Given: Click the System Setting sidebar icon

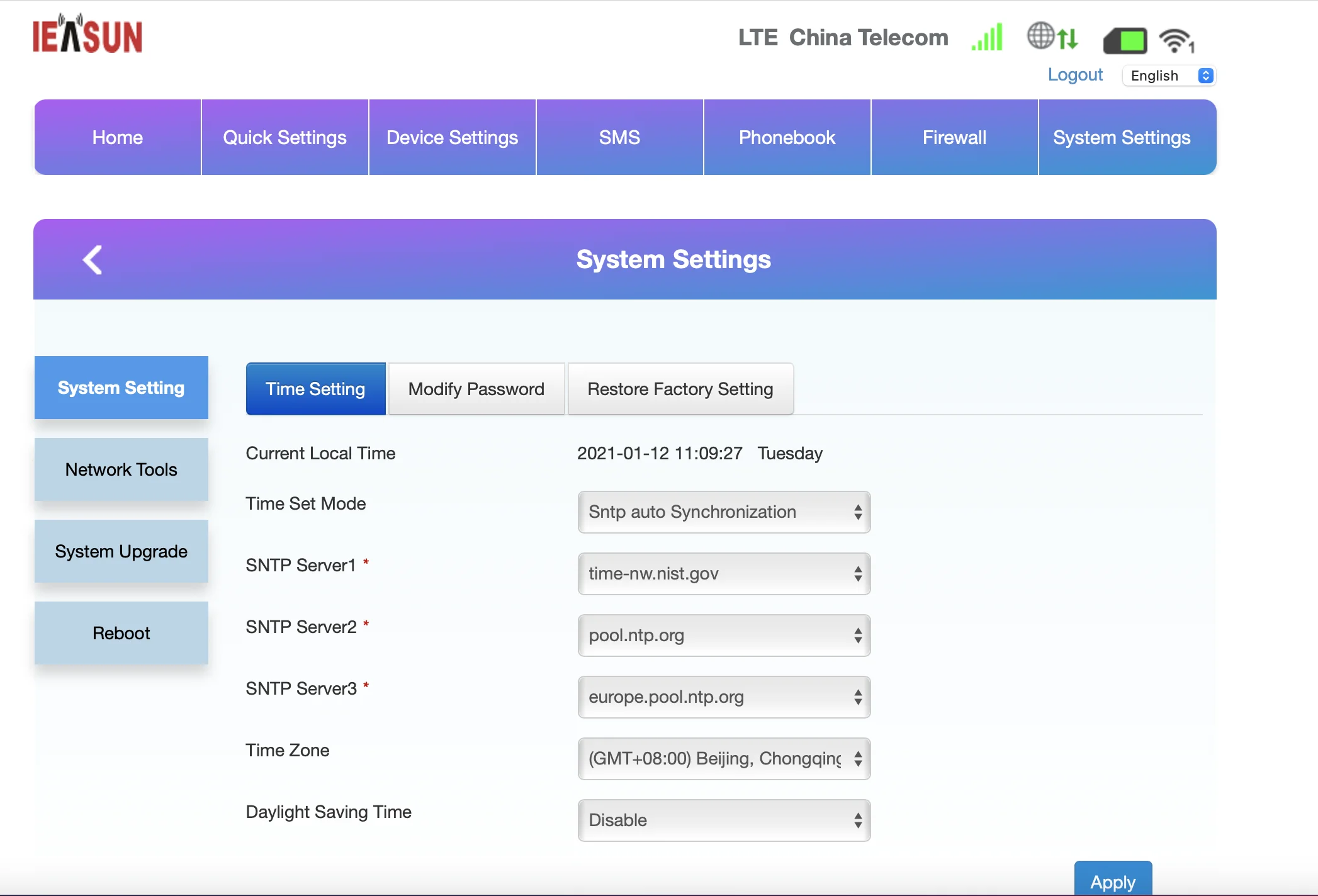Looking at the screenshot, I should [121, 387].
